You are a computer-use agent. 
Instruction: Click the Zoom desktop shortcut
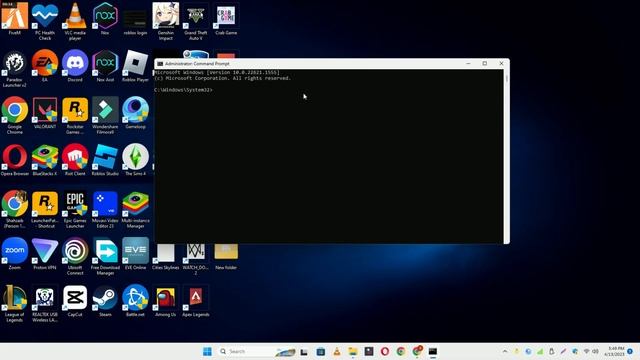click(15, 254)
